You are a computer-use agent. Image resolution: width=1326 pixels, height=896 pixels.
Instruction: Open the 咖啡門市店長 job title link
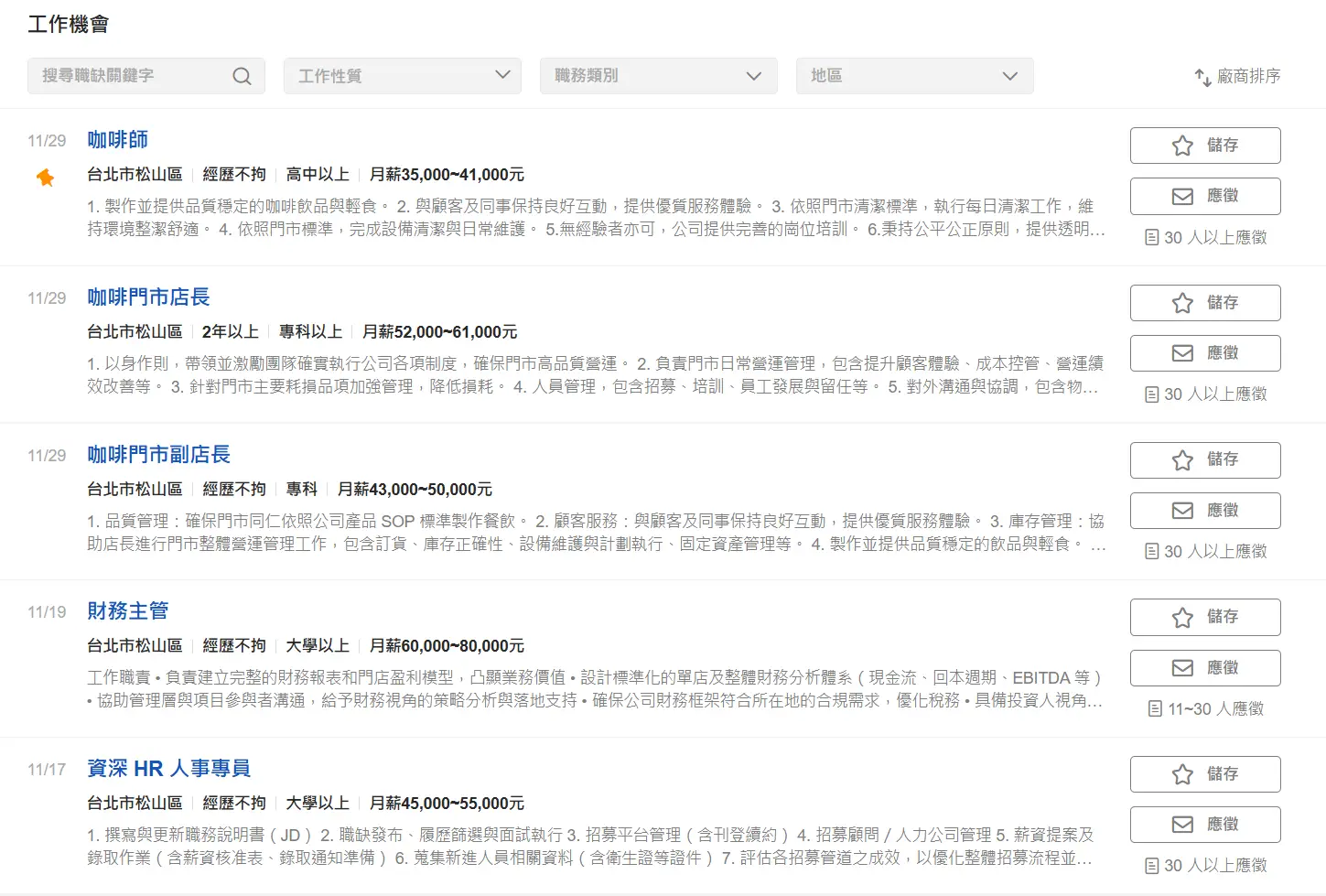tap(148, 297)
